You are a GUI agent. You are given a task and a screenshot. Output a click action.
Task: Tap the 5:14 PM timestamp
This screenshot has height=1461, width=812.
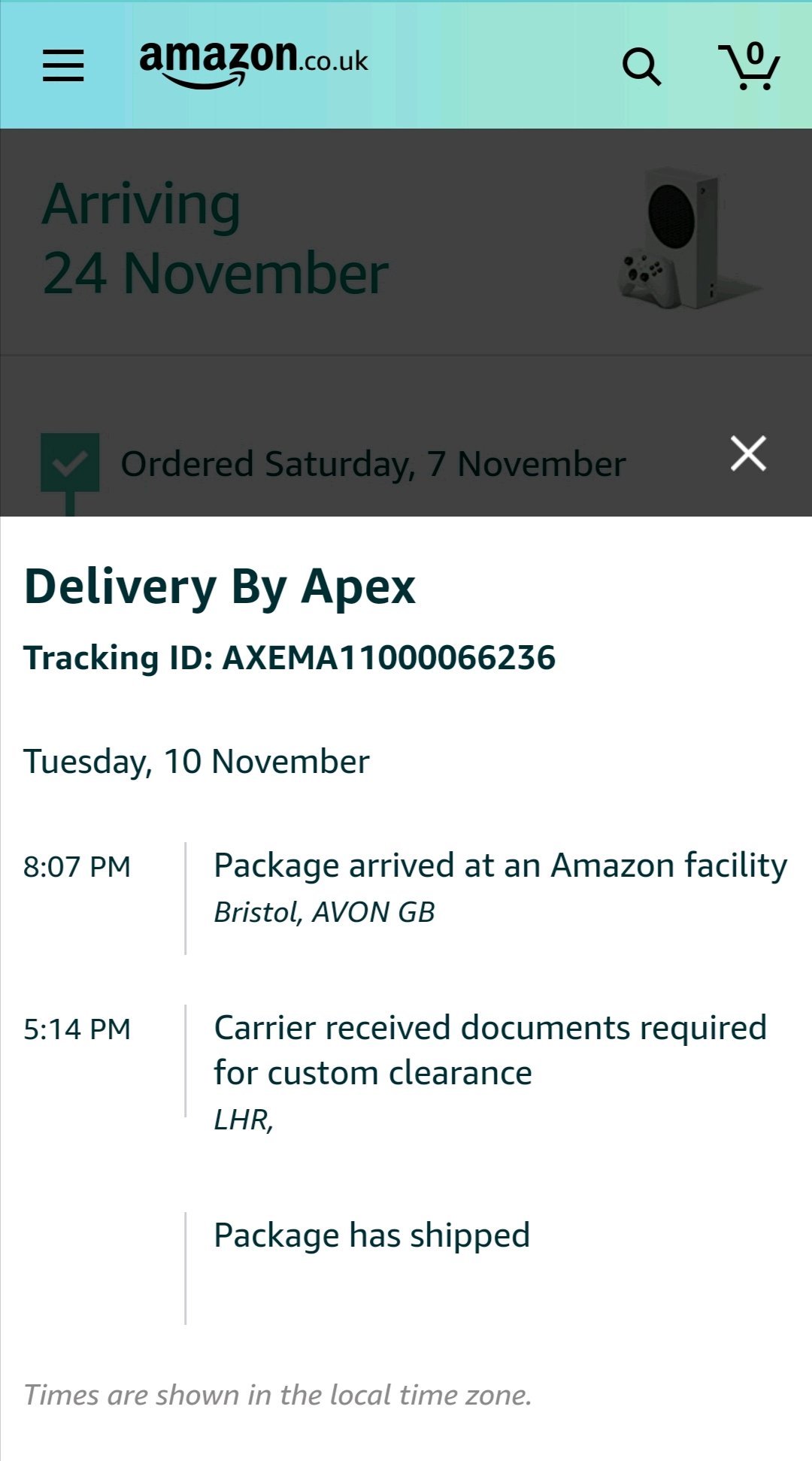[77, 1029]
